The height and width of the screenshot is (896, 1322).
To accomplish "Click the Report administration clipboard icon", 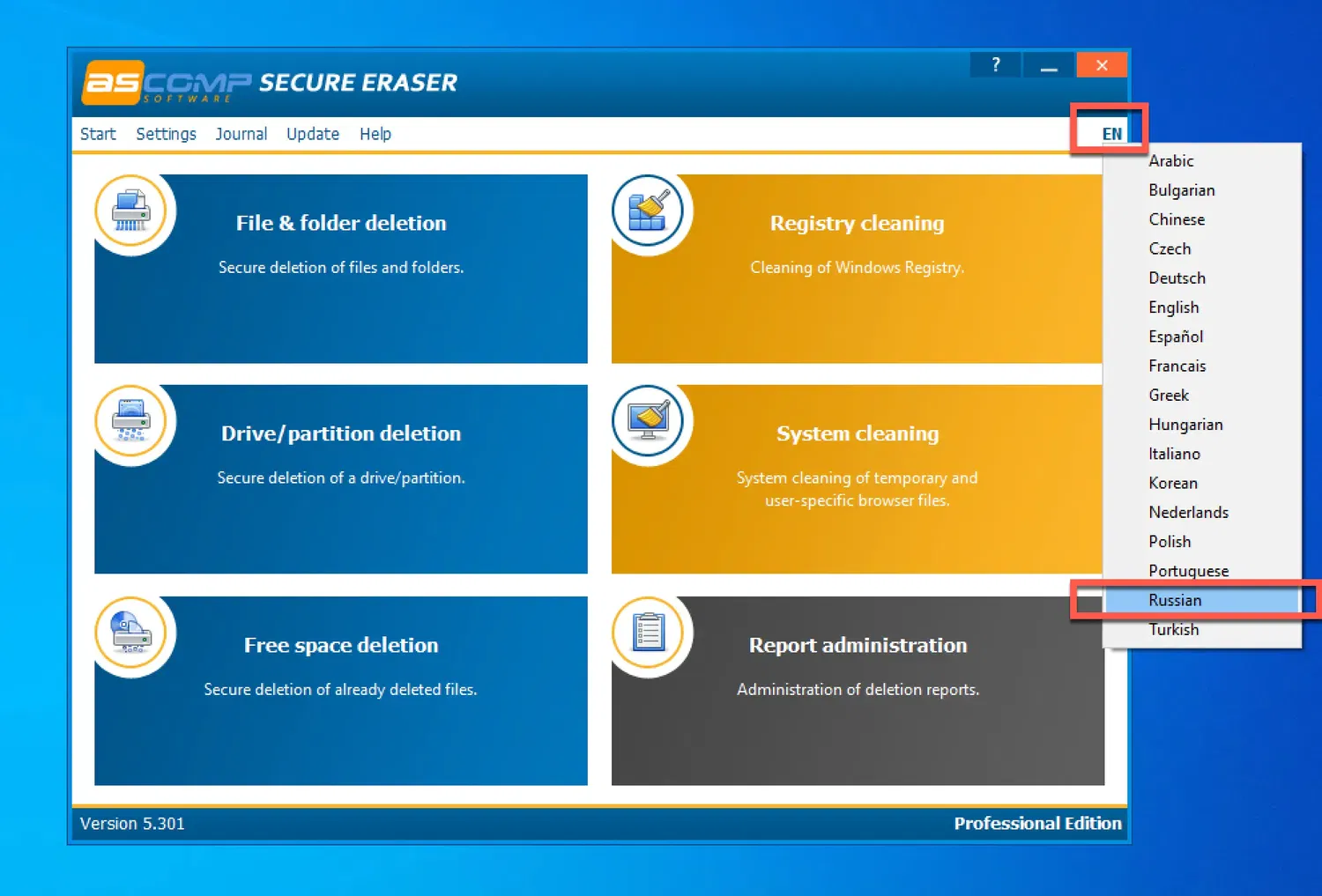I will (649, 633).
